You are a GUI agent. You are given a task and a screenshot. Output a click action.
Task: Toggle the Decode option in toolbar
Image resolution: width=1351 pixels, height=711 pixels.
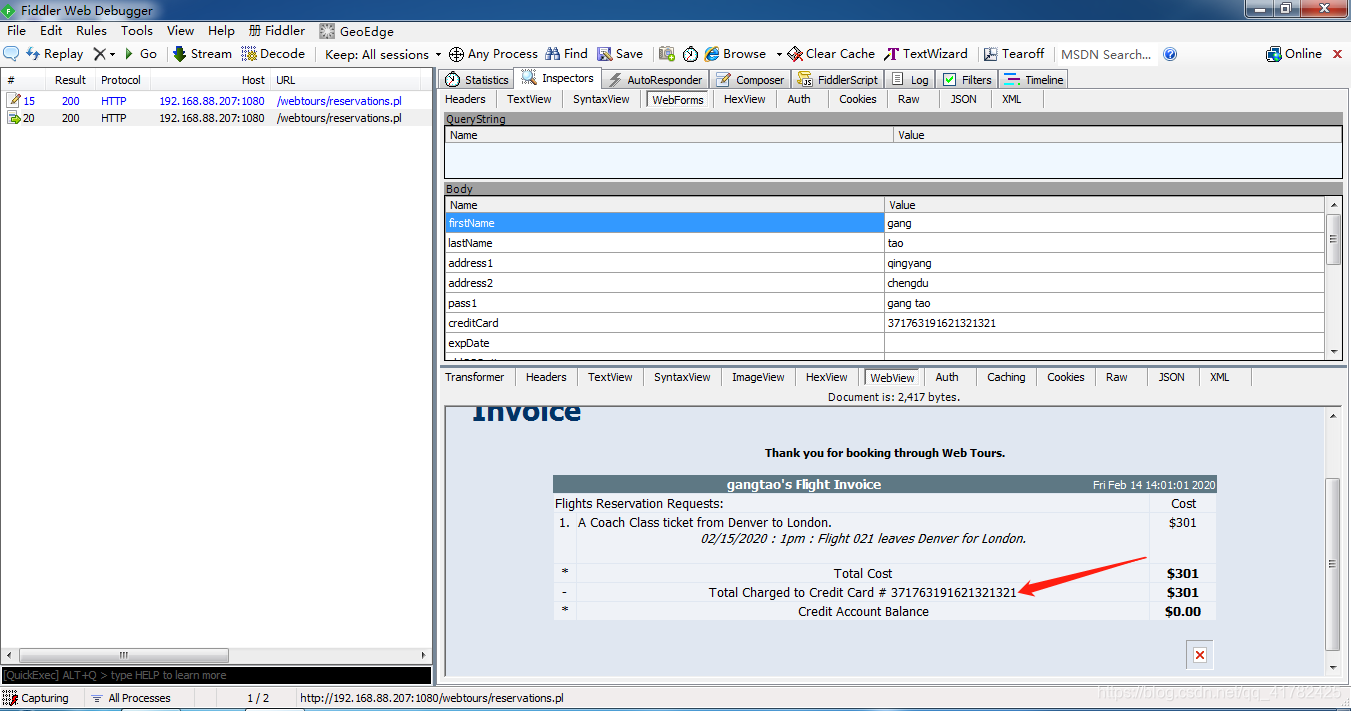click(x=273, y=54)
